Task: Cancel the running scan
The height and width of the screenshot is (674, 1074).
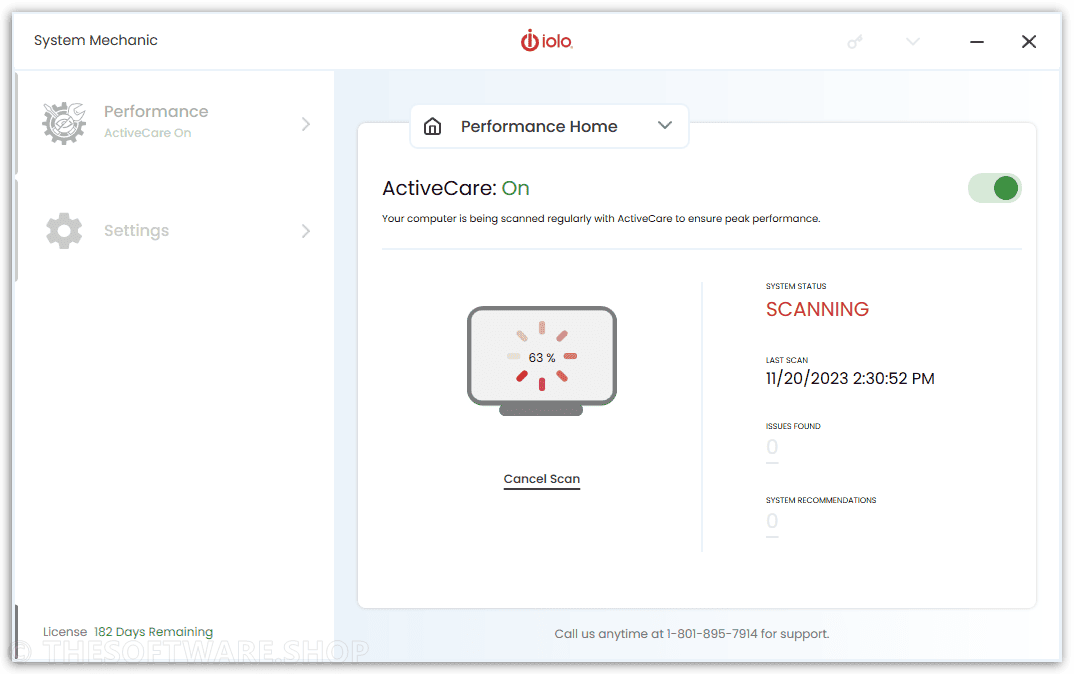Action: 542,479
